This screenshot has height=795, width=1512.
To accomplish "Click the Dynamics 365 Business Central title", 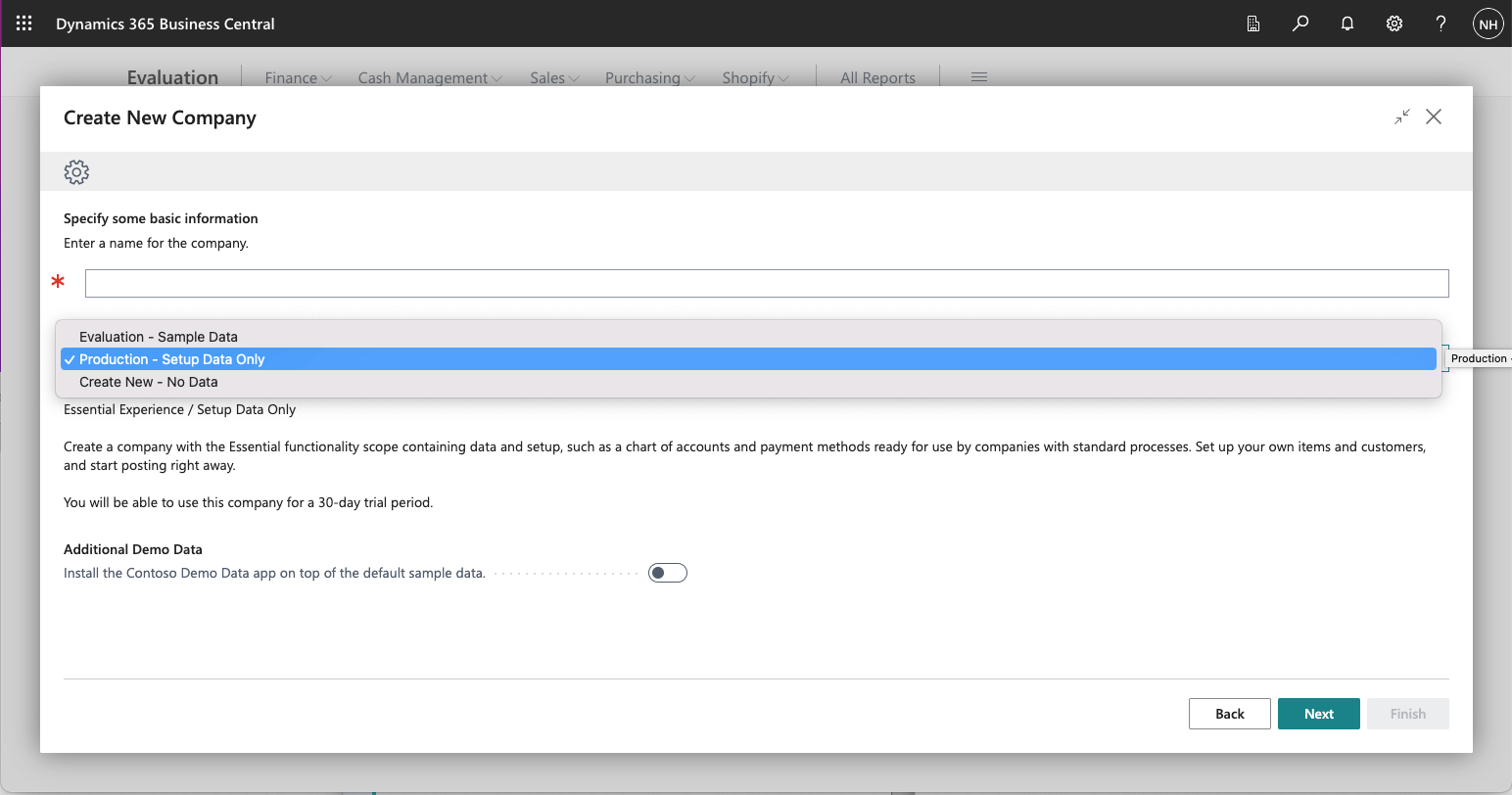I will click(x=165, y=23).
